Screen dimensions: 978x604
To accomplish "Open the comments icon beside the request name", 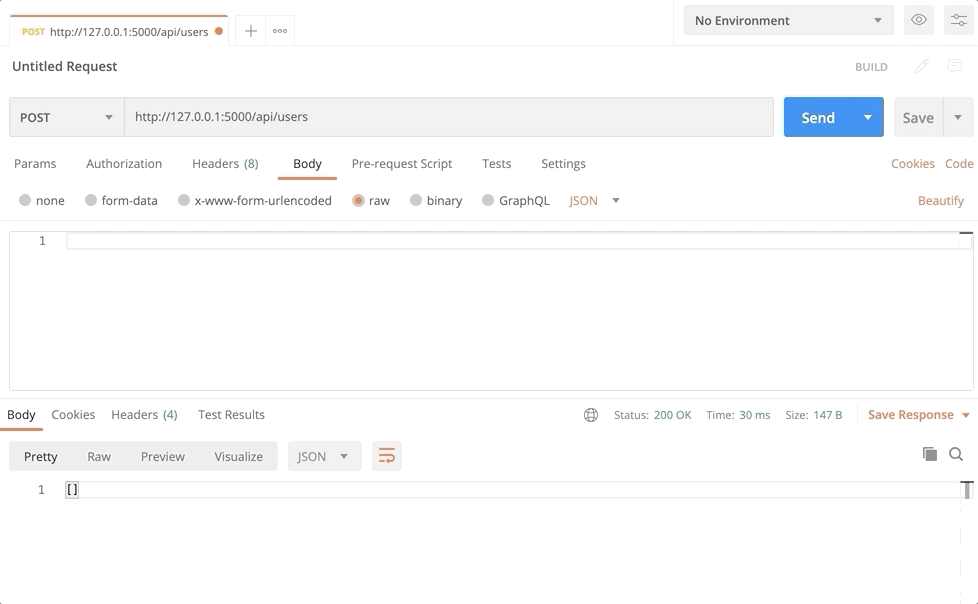I will pos(955,66).
